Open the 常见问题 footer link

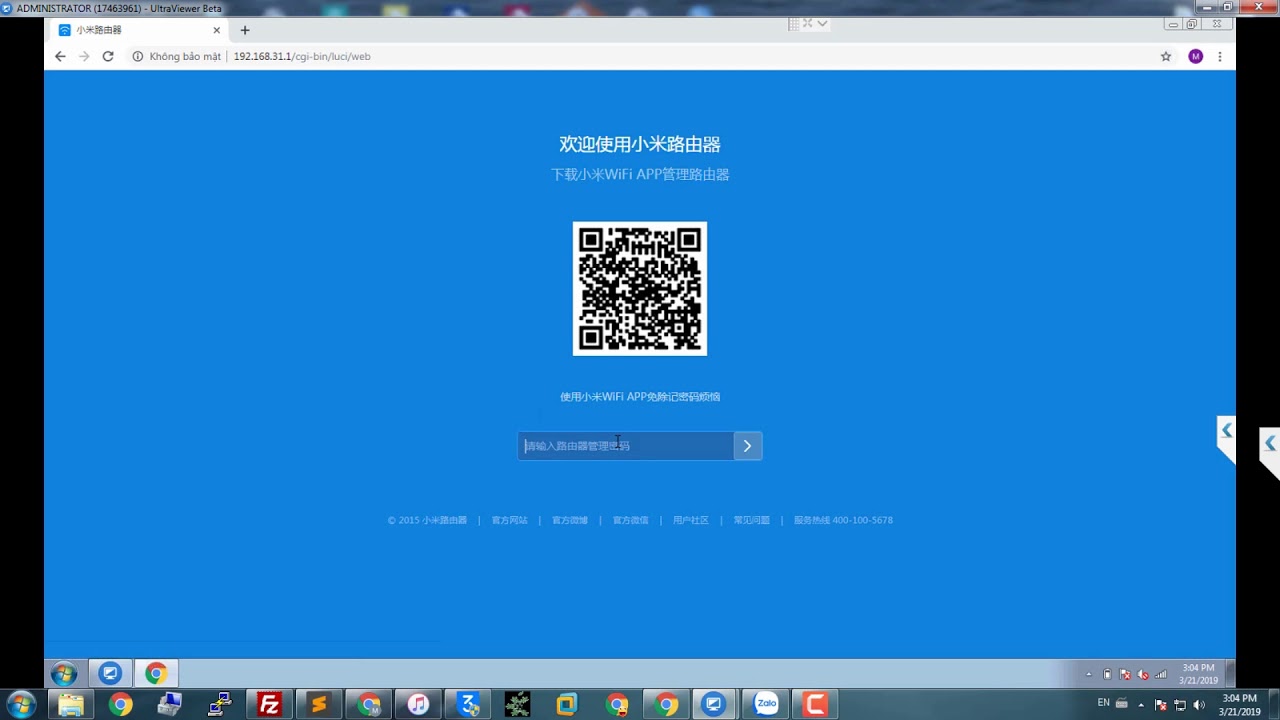(x=752, y=520)
